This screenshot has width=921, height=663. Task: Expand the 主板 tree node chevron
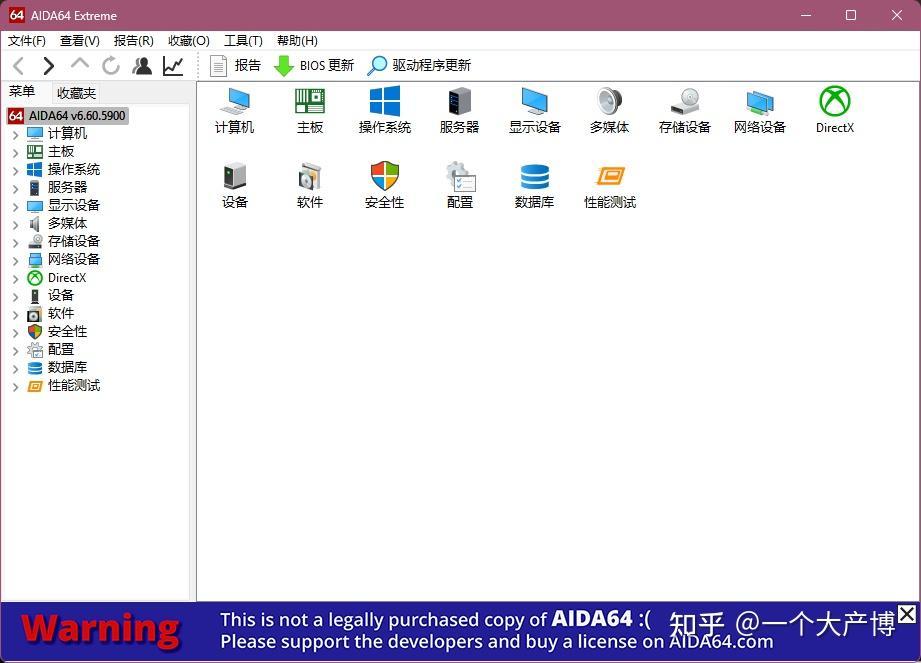[x=16, y=153]
